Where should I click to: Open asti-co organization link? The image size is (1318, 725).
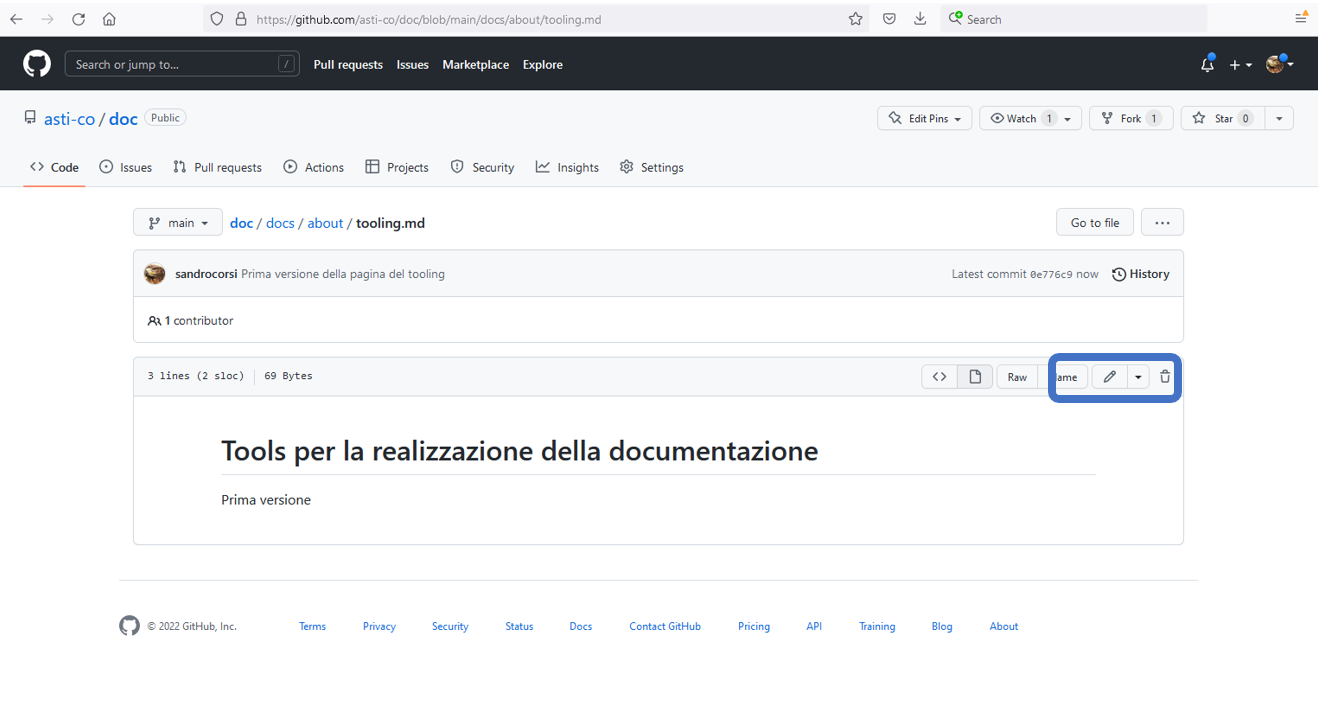coord(69,119)
